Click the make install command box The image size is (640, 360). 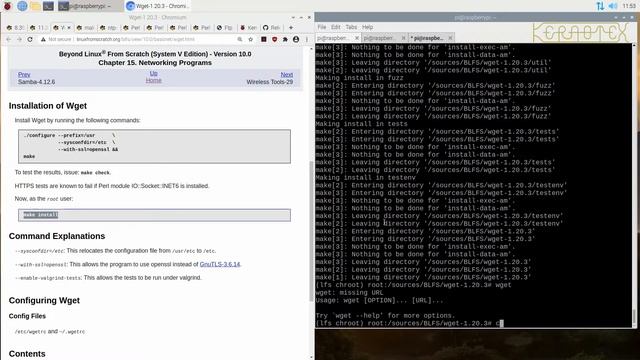(x=154, y=215)
